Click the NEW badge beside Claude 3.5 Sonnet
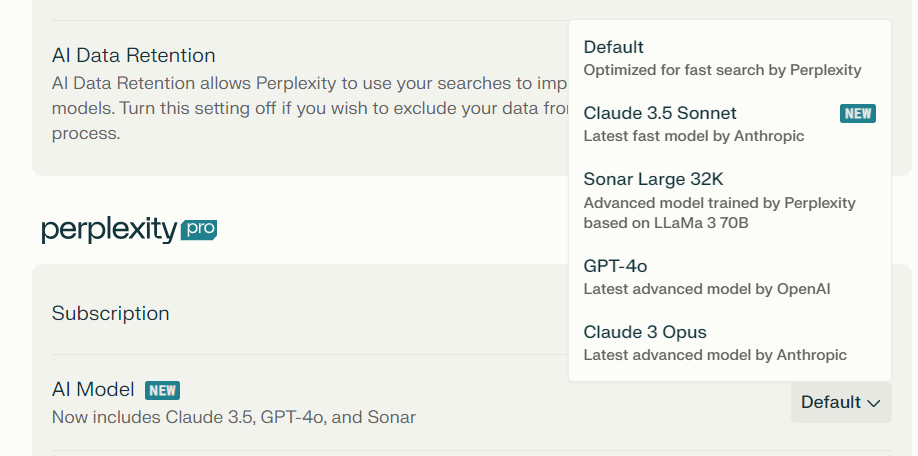 pos(858,113)
